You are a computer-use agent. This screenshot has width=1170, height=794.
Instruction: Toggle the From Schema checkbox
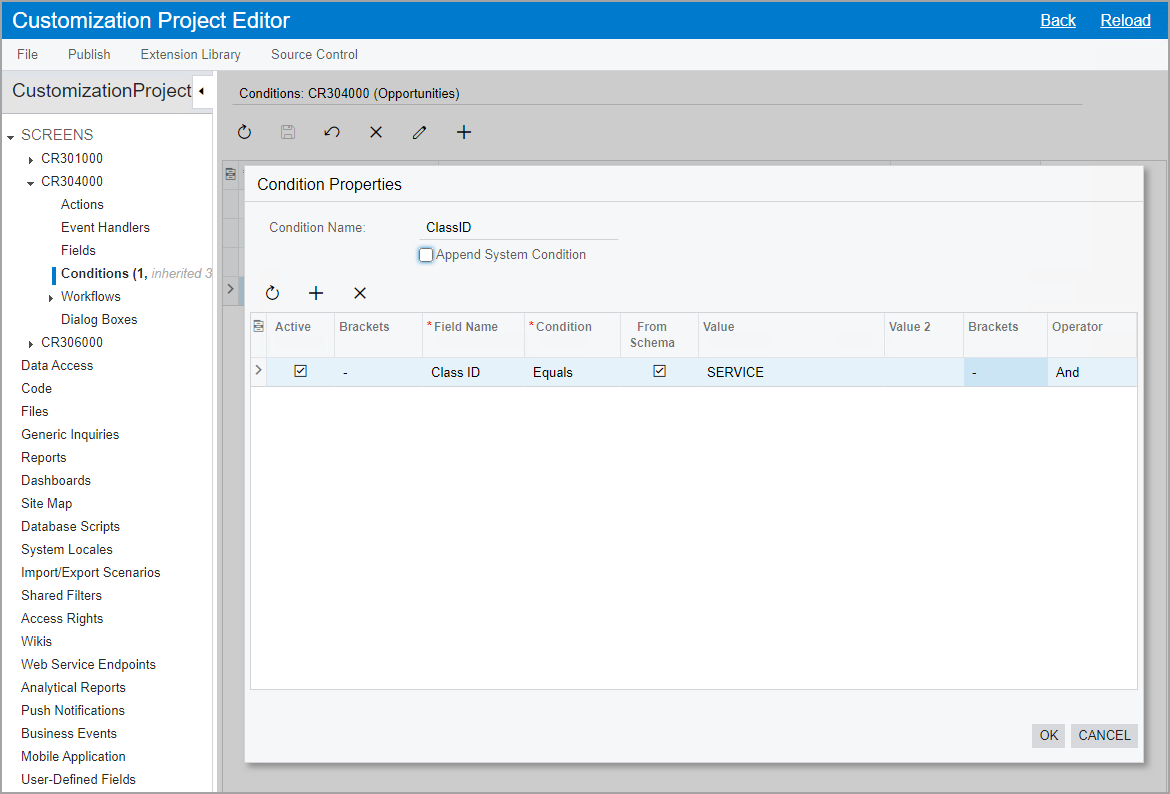[659, 371]
